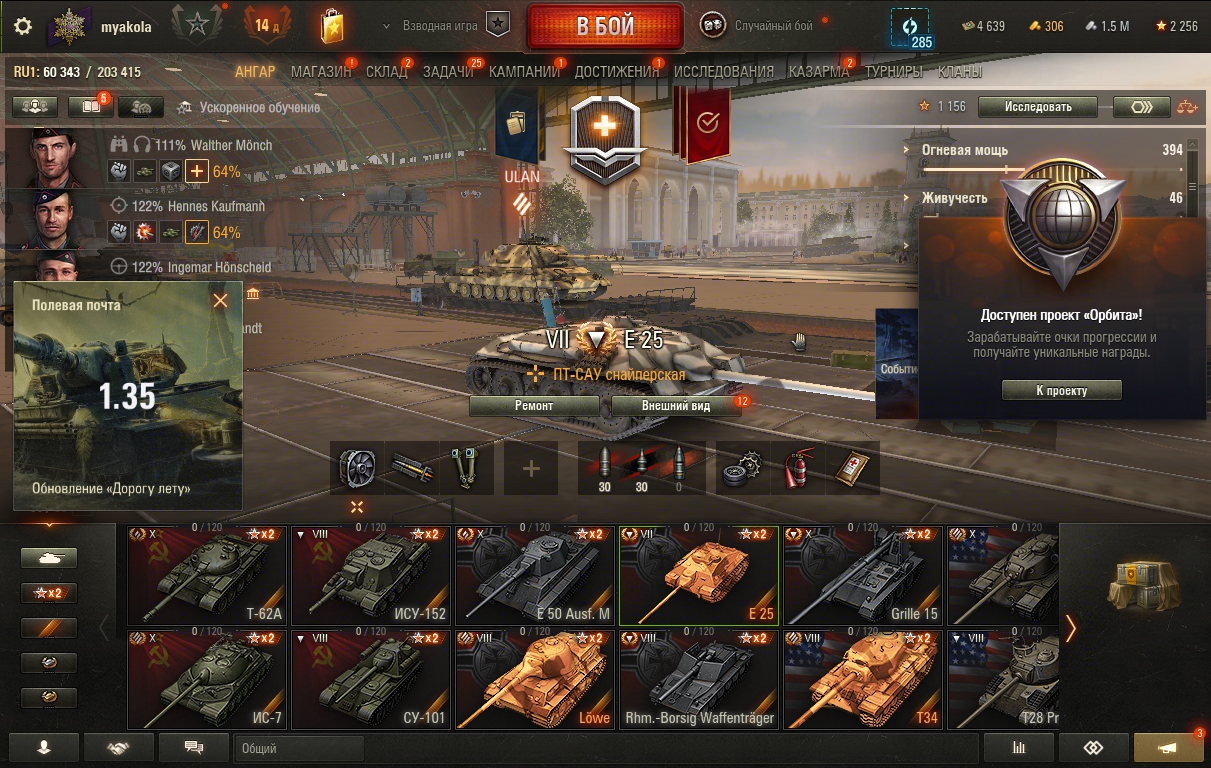Click the К проекту button
This screenshot has width=1211, height=768.
(x=1061, y=390)
